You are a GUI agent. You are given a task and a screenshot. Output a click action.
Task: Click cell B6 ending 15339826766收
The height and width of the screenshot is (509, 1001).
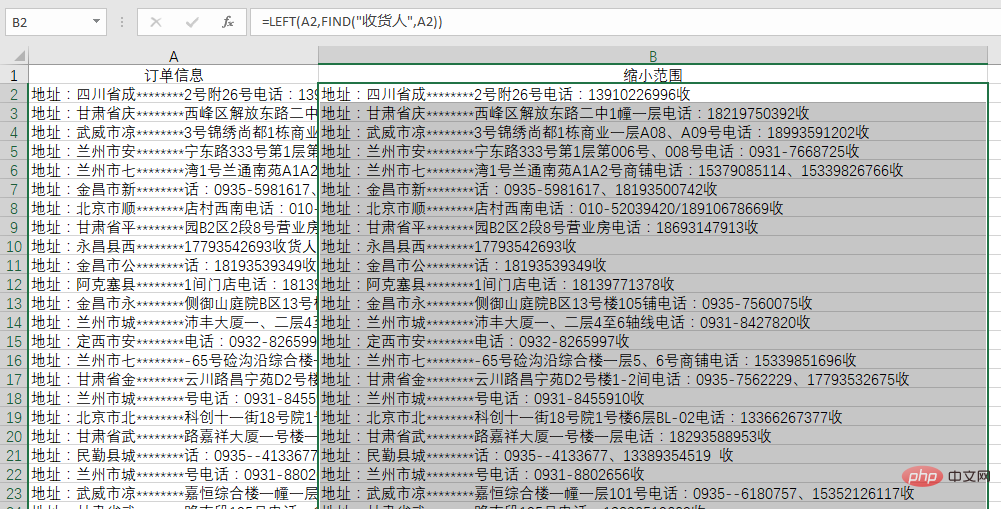coord(652,171)
